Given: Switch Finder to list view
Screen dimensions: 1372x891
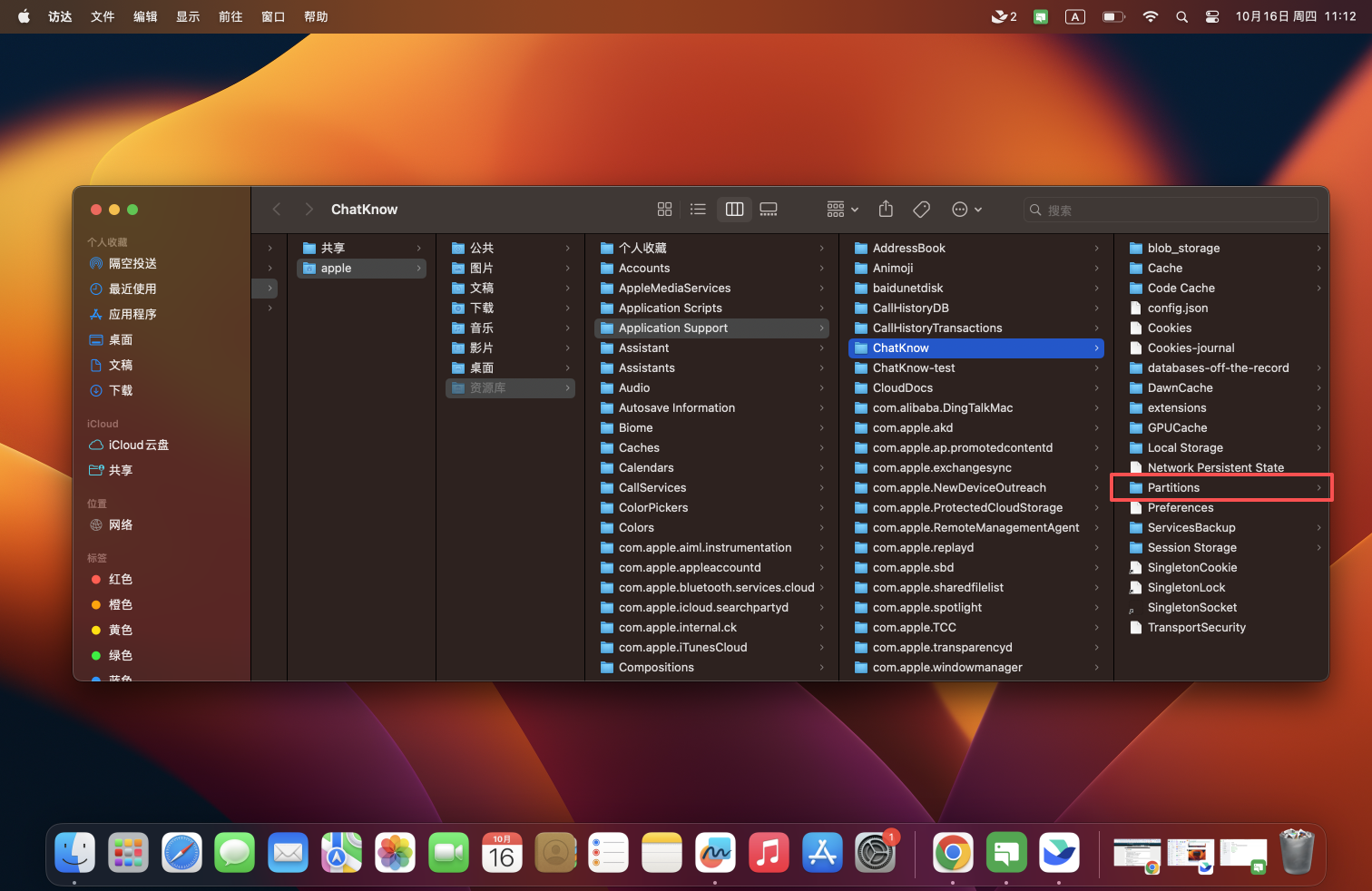Looking at the screenshot, I should (x=698, y=210).
